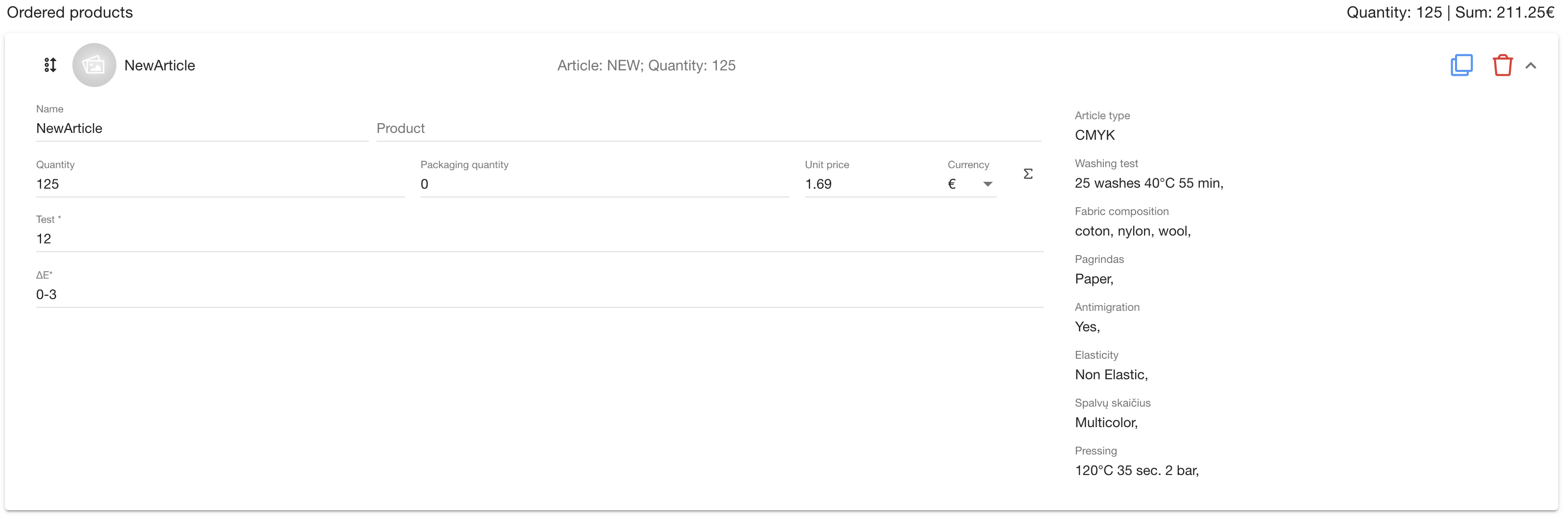Image resolution: width=1568 pixels, height=519 pixels.
Task: Click the Washing test value text
Action: tap(1148, 183)
